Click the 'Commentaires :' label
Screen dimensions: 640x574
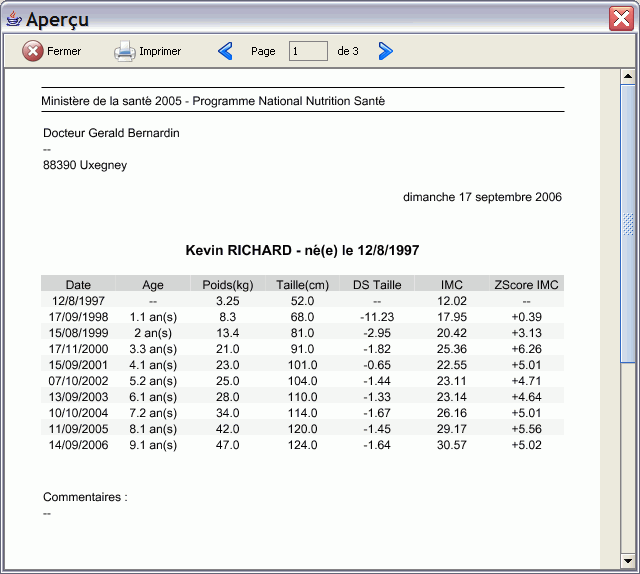tap(85, 497)
